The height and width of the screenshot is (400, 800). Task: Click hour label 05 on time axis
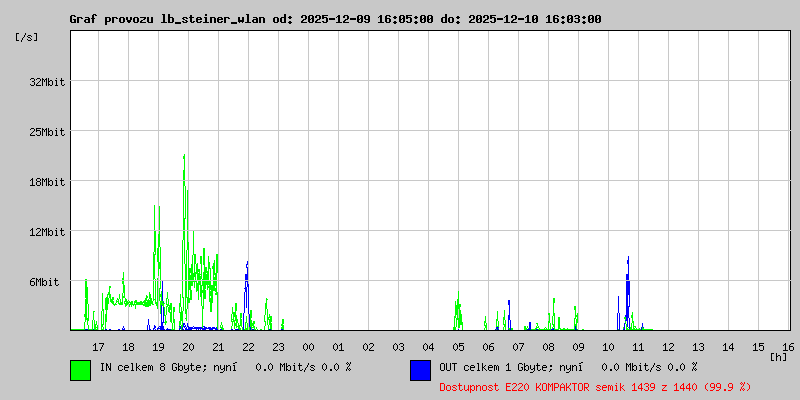pos(458,347)
